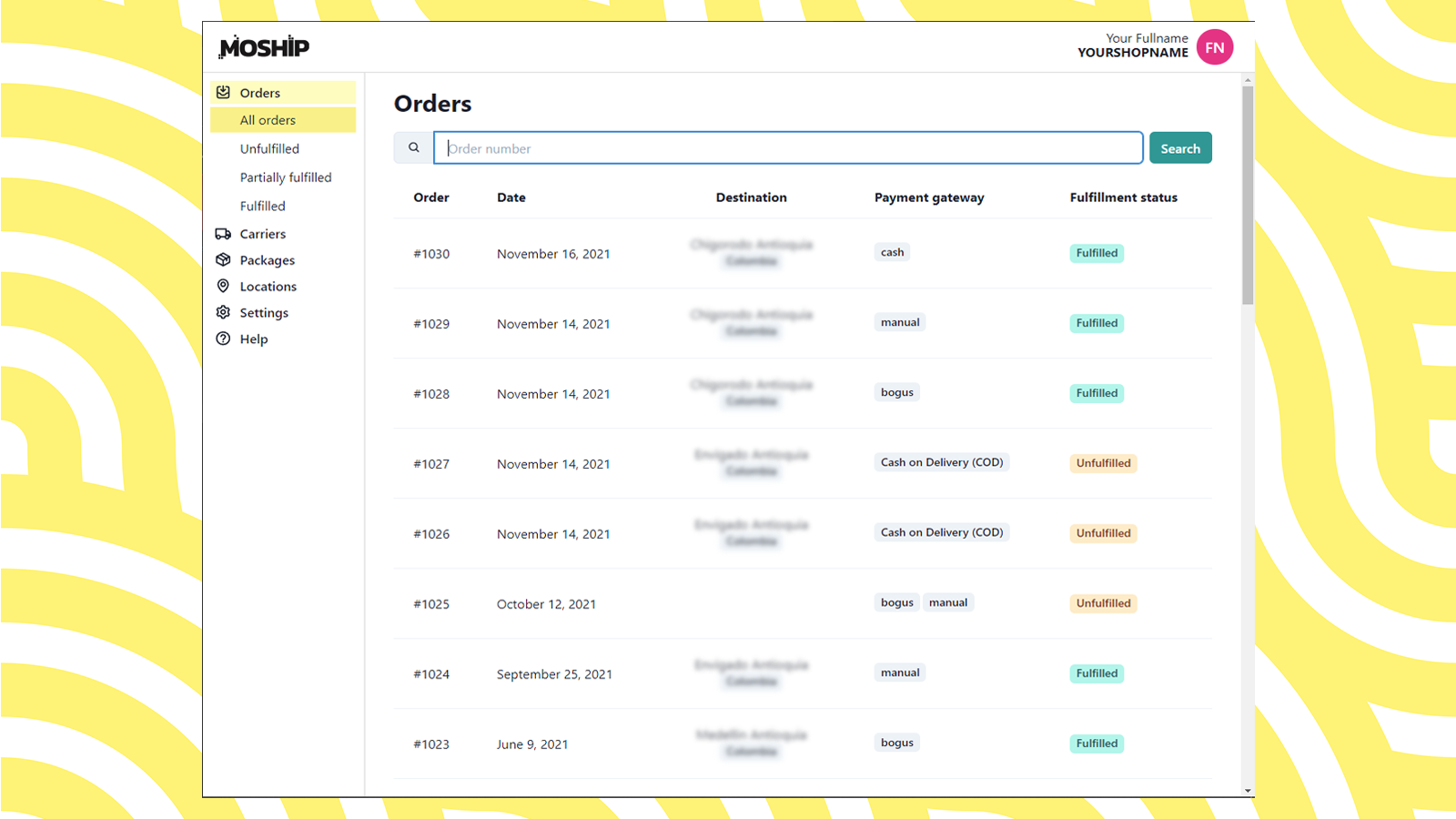The image size is (1456, 819).
Task: Click the scrollbar down arrow
Action: point(1248,791)
